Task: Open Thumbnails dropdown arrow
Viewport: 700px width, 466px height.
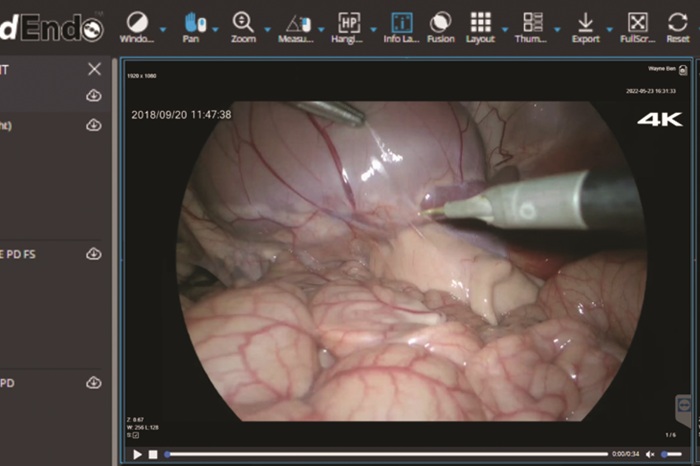Action: point(557,29)
